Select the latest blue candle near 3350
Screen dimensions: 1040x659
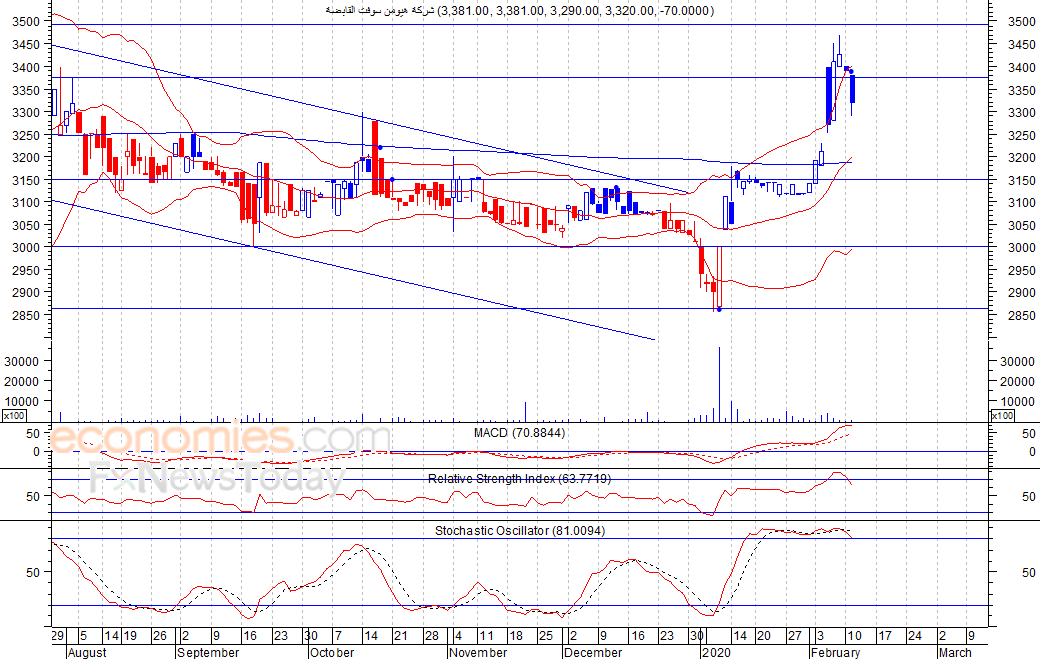click(x=852, y=88)
